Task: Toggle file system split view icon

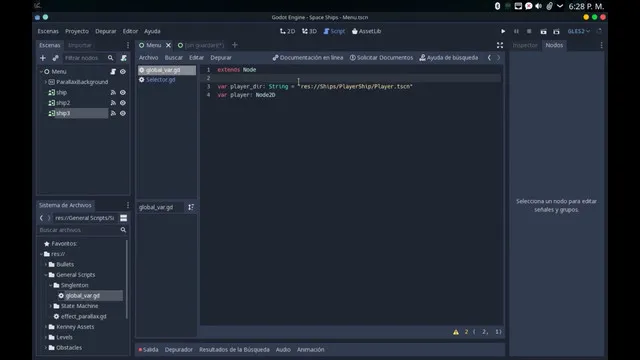Action: point(123,218)
